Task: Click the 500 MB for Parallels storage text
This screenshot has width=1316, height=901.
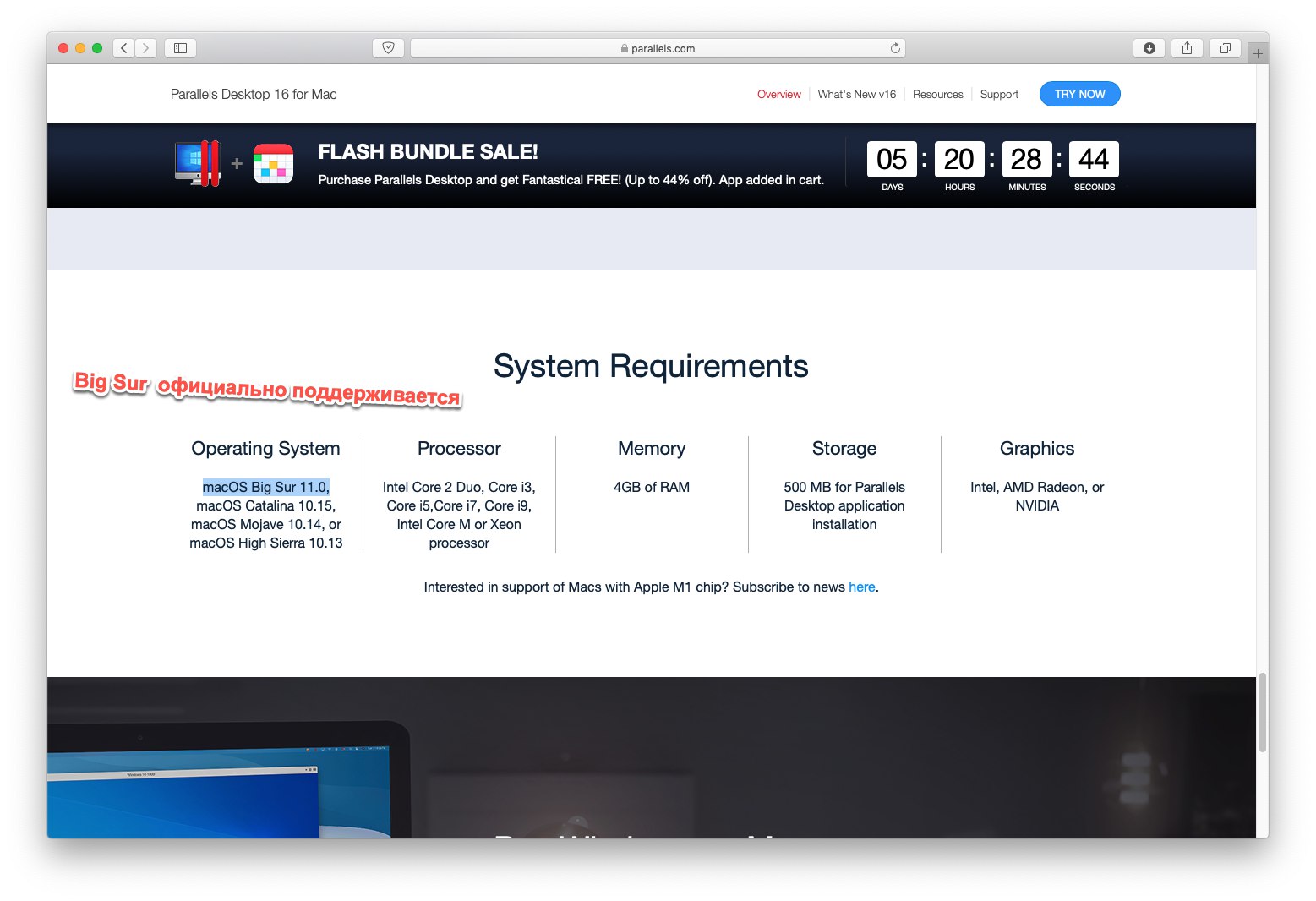Action: pyautogui.click(x=844, y=505)
